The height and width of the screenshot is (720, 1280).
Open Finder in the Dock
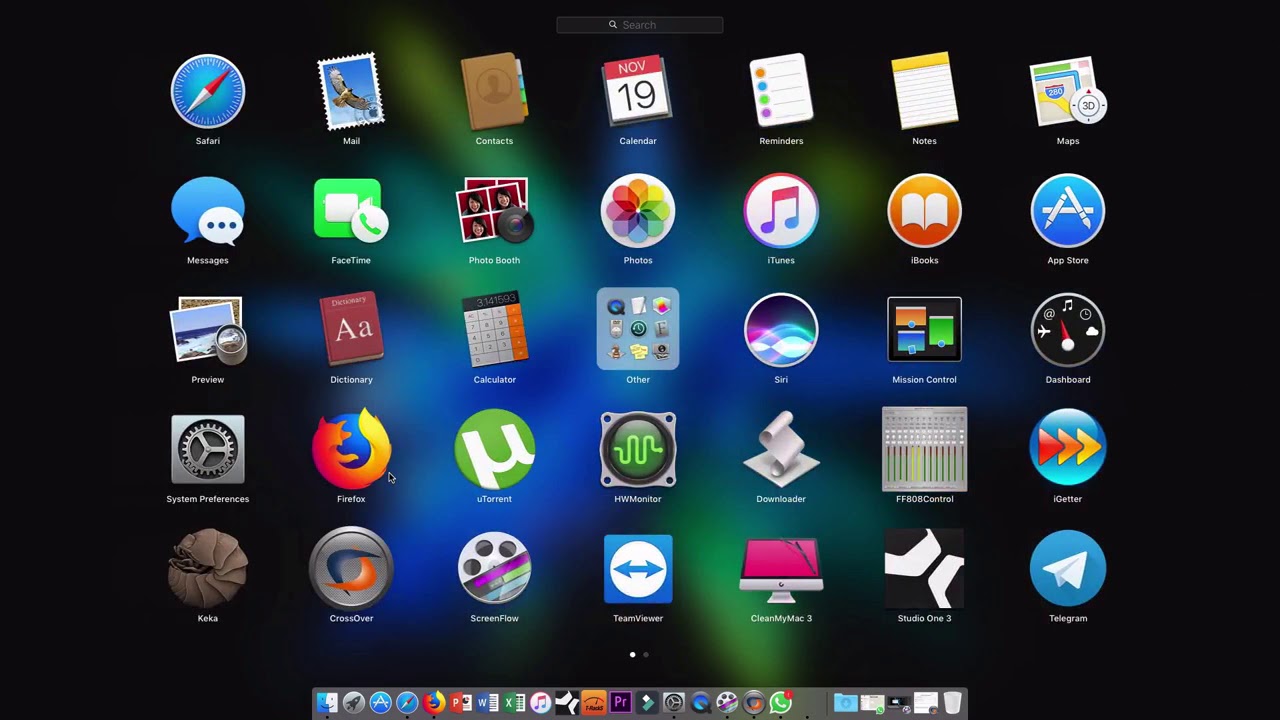327,703
